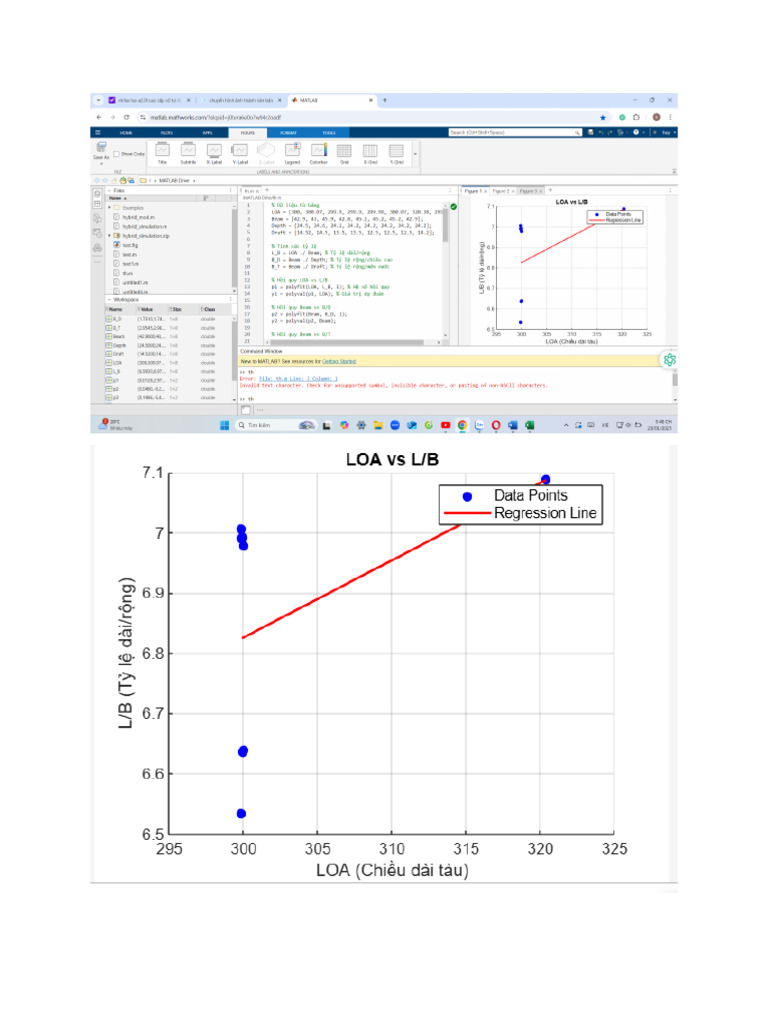768x1024 pixels.
Task: Collapse the Workspace panel
Action: tap(110, 300)
